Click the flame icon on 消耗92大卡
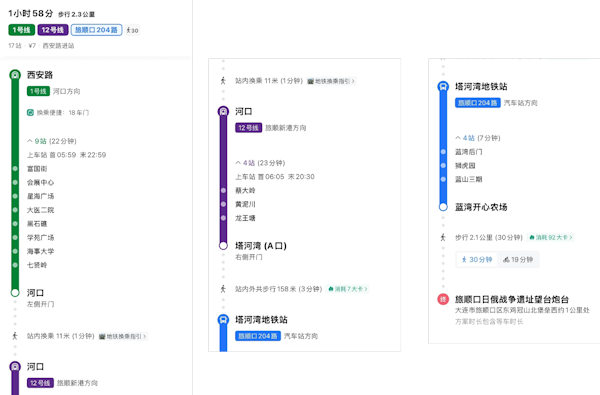 [x=532, y=237]
